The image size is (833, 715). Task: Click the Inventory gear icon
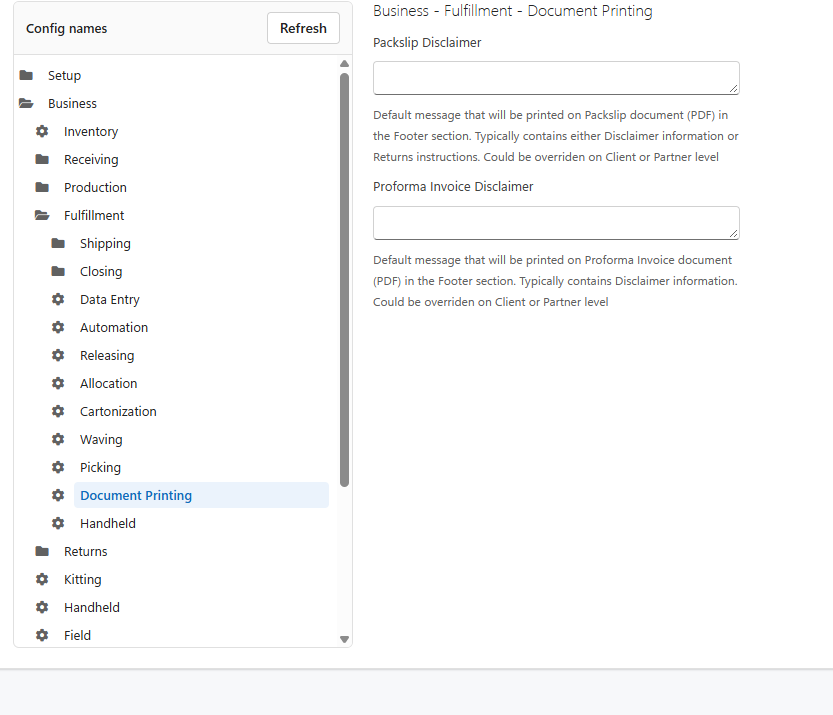[x=42, y=131]
